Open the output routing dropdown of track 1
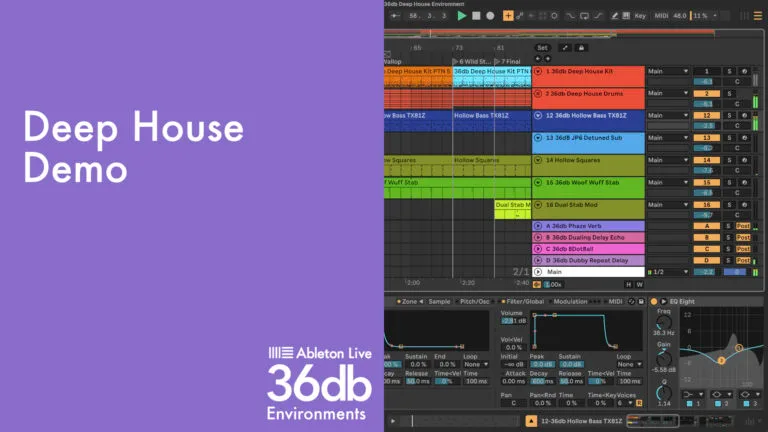This screenshot has height=432, width=768. point(668,72)
